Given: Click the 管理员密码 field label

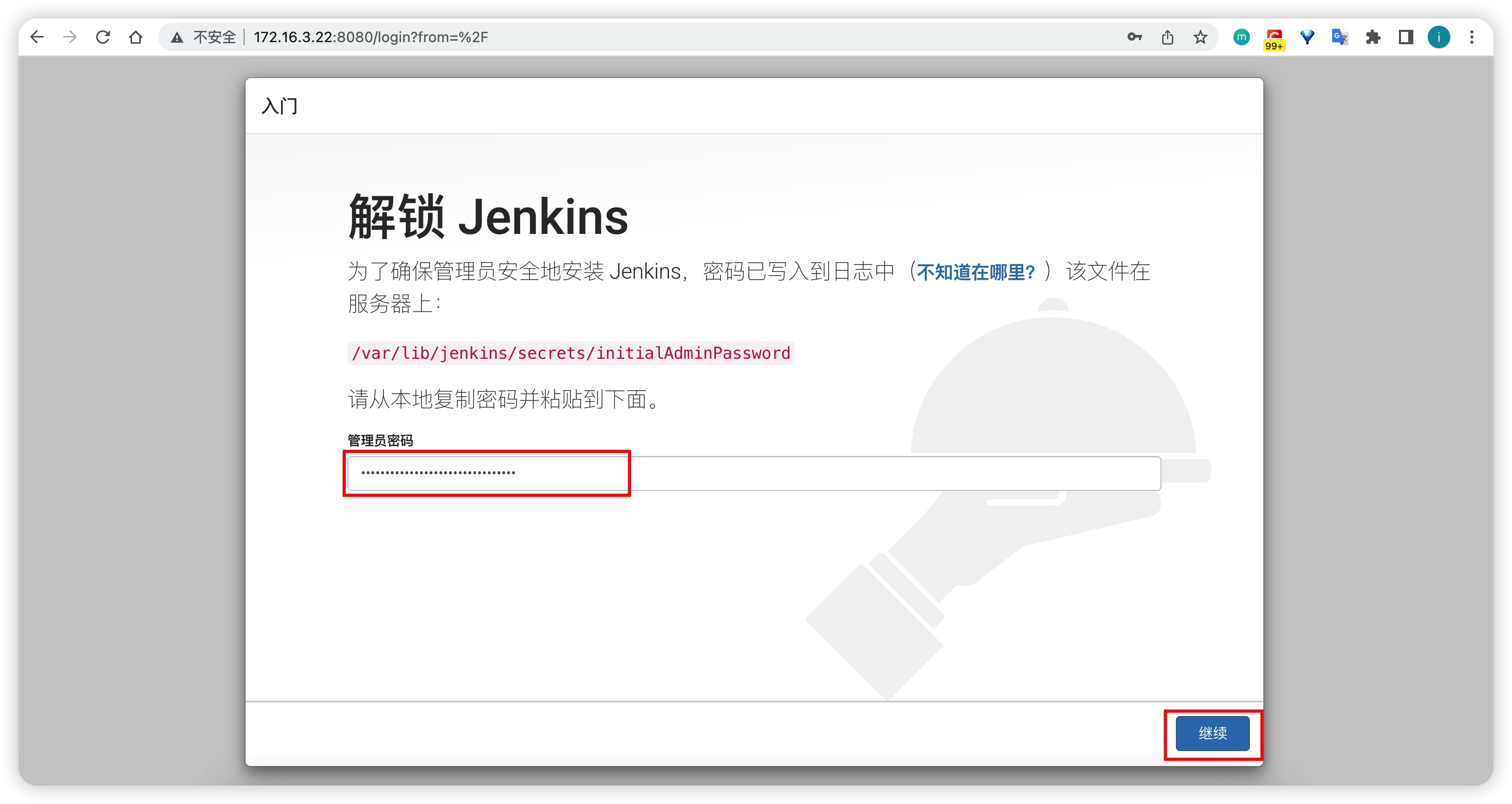Looking at the screenshot, I should pos(380,441).
